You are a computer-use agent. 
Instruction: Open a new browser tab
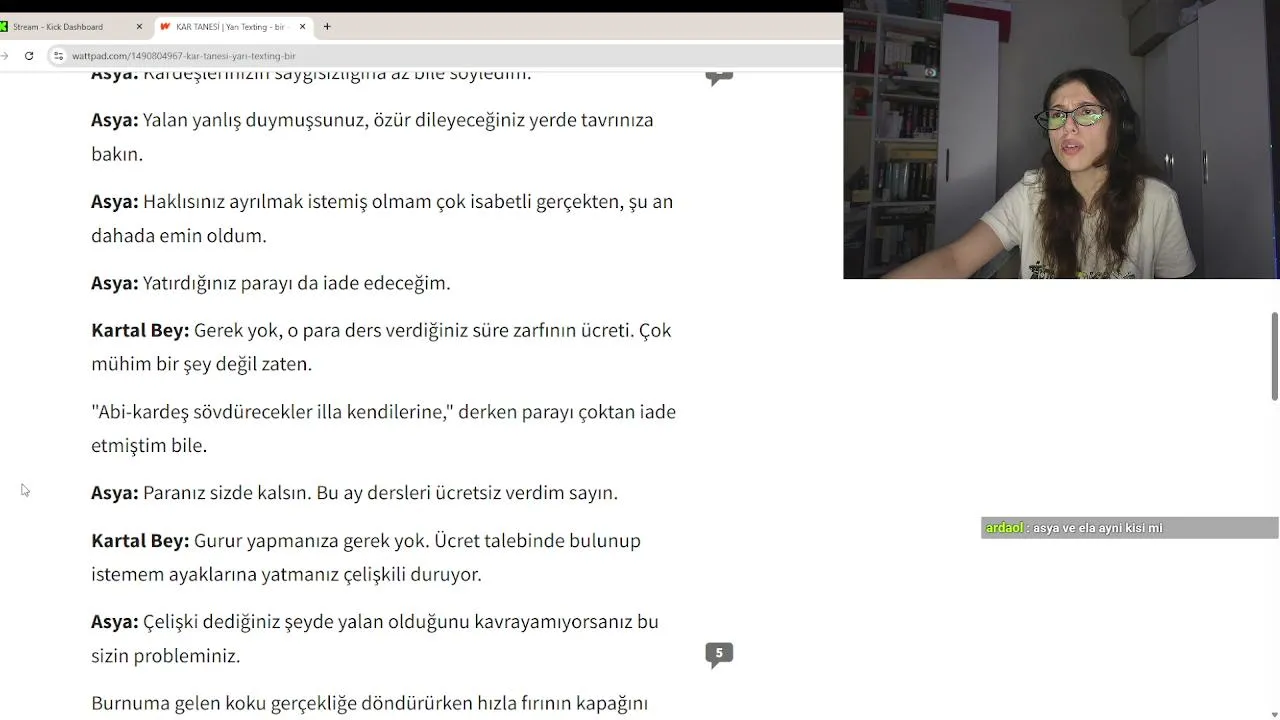click(327, 27)
